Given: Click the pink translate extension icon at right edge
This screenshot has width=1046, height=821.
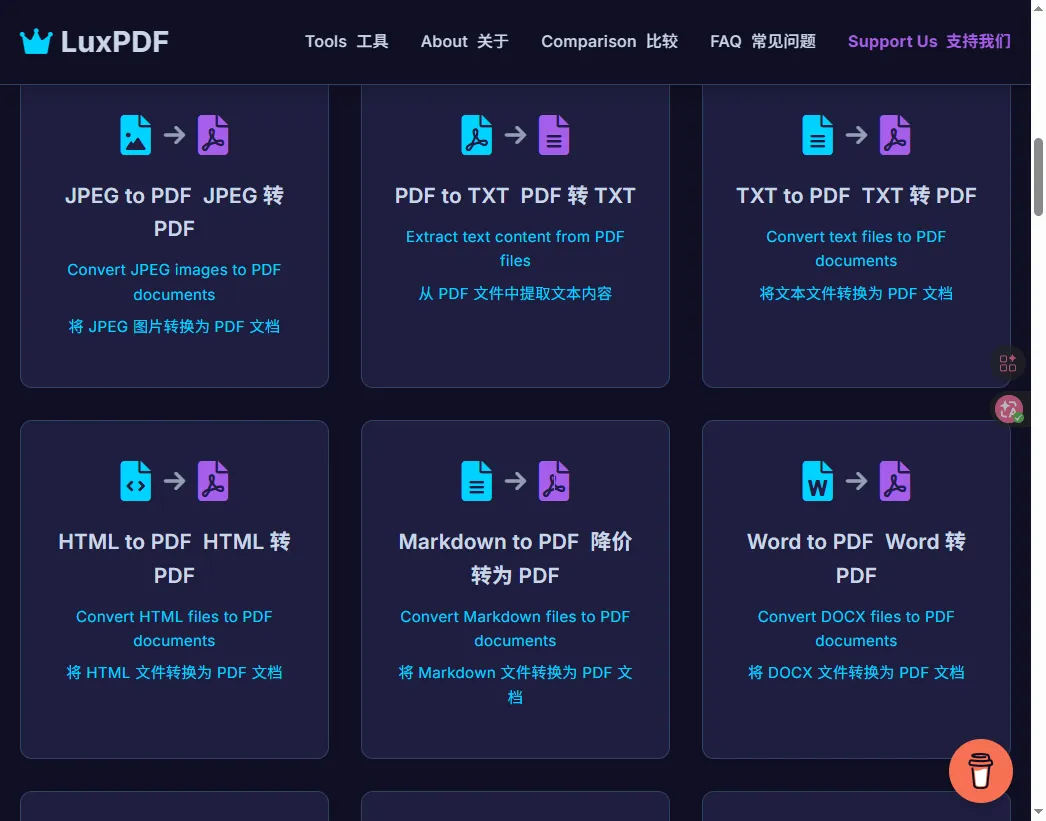Looking at the screenshot, I should click(x=1009, y=409).
